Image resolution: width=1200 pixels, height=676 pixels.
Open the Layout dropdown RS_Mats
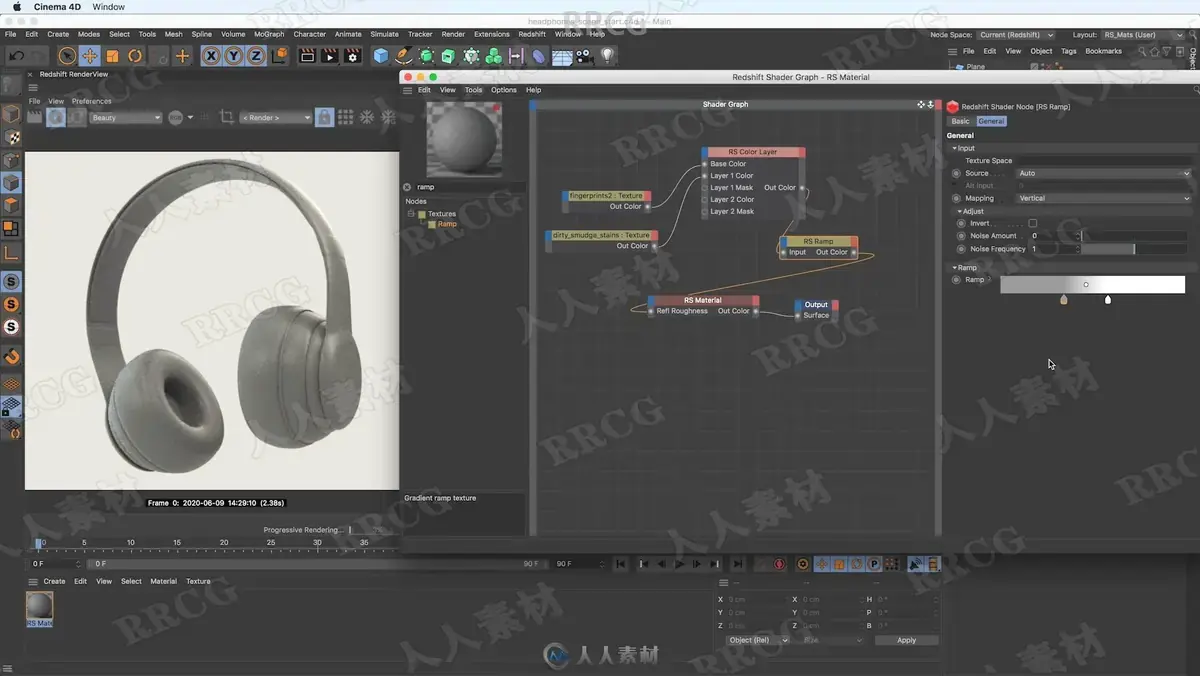(x=1143, y=35)
